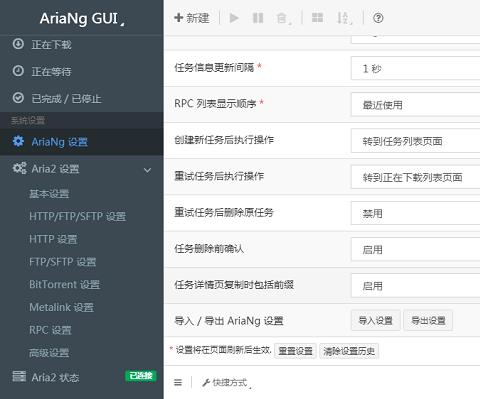The height and width of the screenshot is (399, 480).
Task: Open 任务详情页复制时包括前缀 dropdown
Action: [x=415, y=286]
